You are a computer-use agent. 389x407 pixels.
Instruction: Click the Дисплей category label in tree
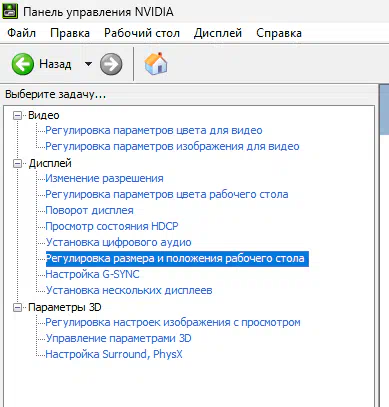[x=50, y=164]
